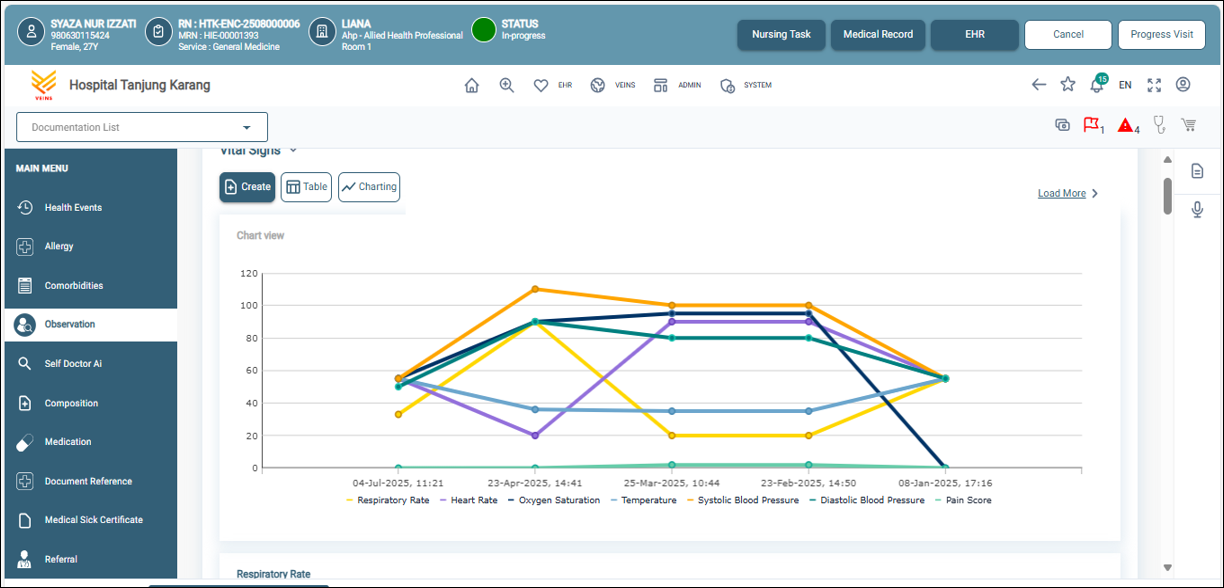Toggle fullscreen mode icon
The width and height of the screenshot is (1224, 588).
(1154, 85)
